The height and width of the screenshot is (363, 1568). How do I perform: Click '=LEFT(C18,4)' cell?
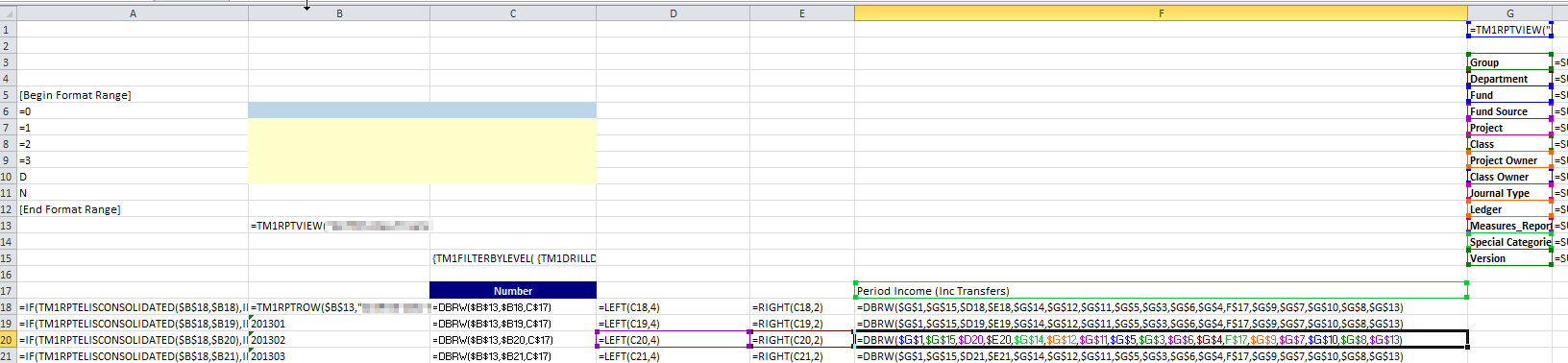click(673, 307)
